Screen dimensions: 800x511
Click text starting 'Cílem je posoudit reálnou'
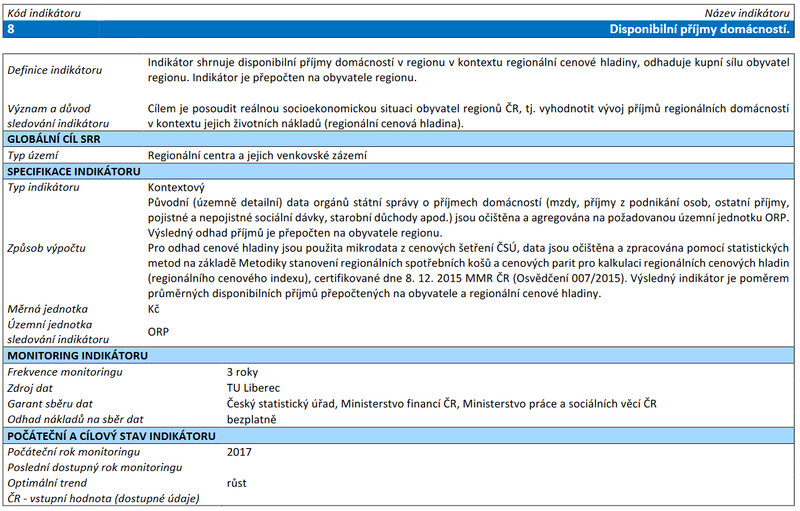point(468,116)
